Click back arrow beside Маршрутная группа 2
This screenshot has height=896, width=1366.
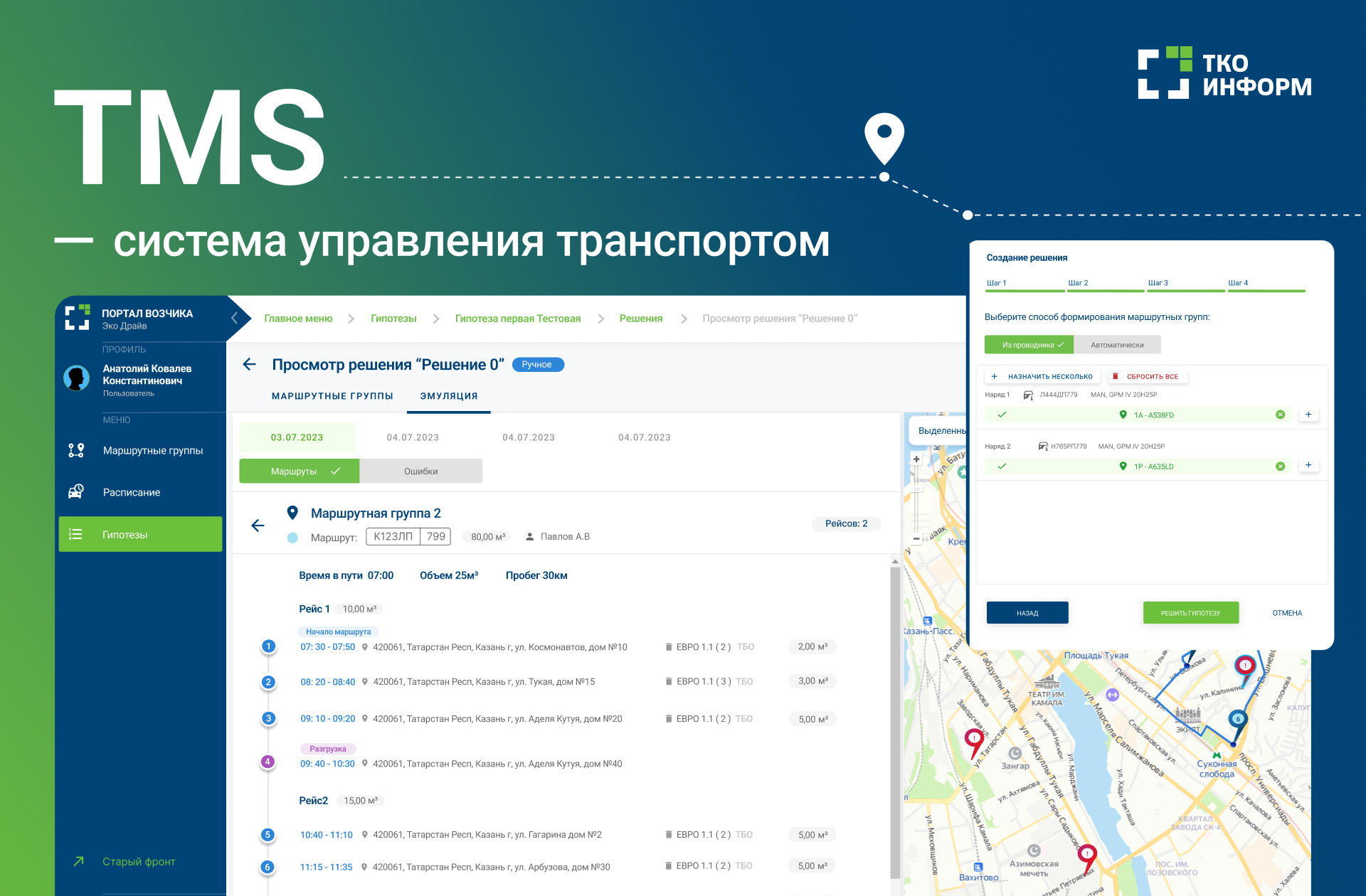[258, 526]
